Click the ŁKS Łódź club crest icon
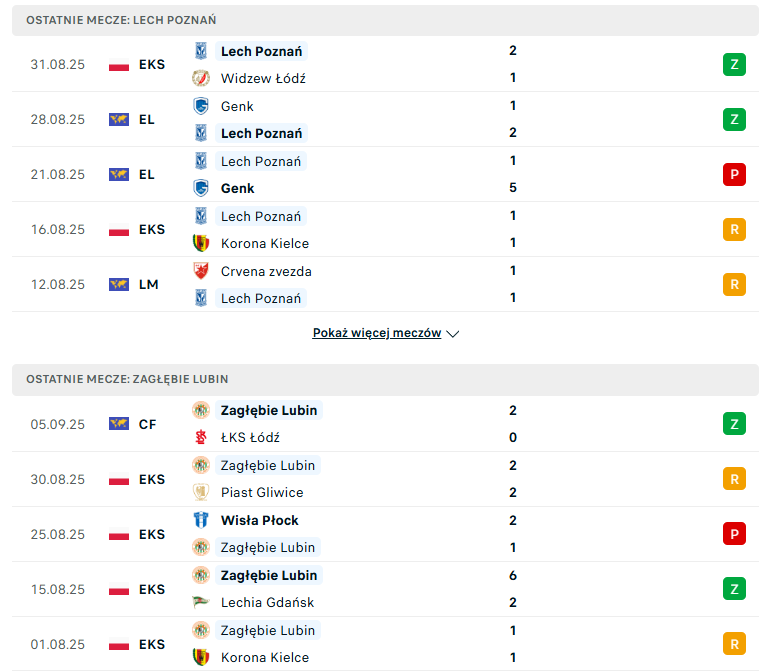 [201, 437]
